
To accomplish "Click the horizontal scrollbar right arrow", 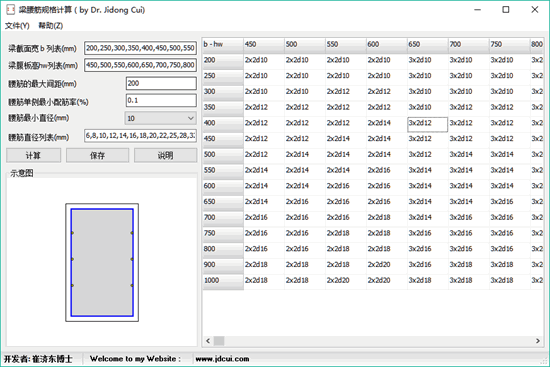I will pos(538,341).
